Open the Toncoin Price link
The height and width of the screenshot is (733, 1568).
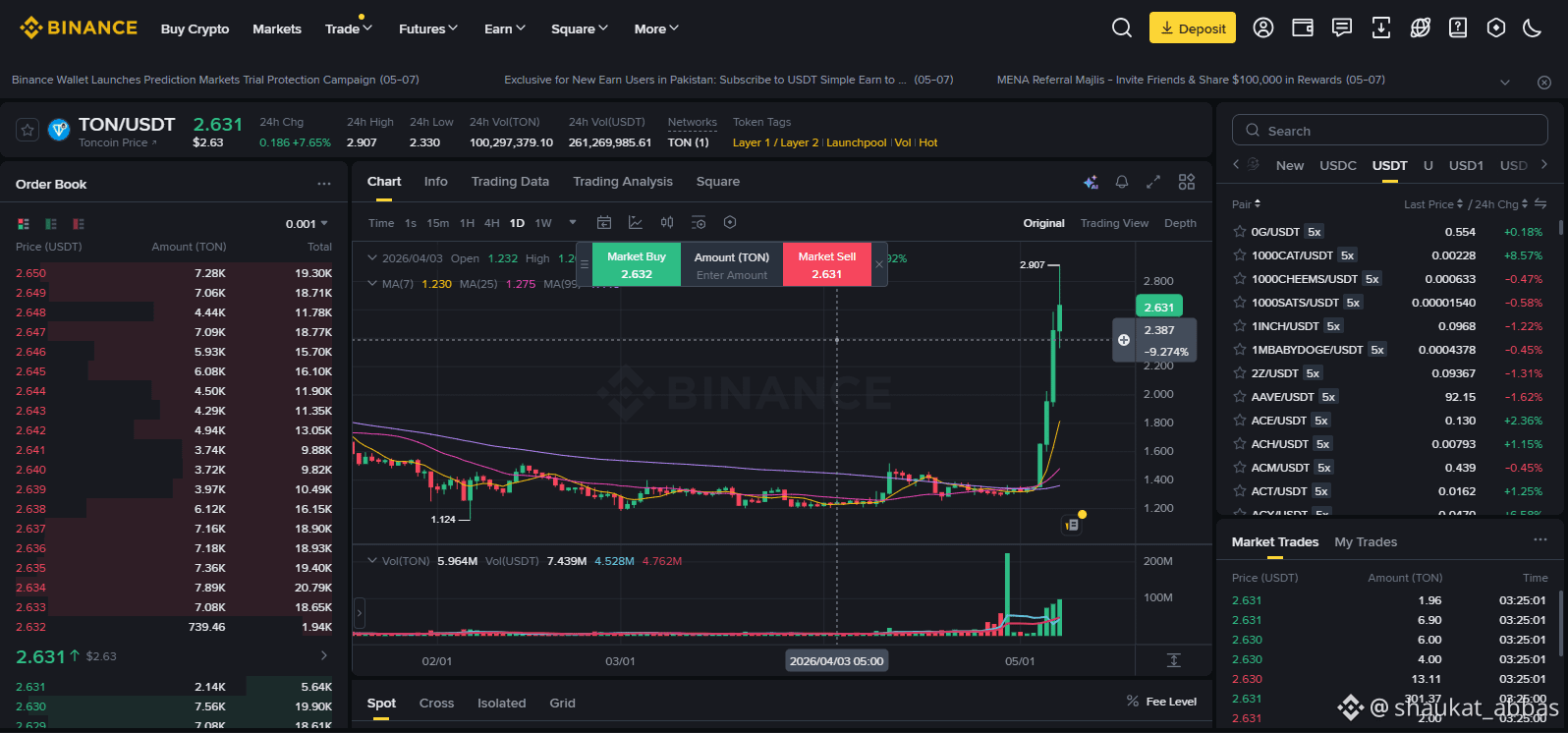click(118, 143)
